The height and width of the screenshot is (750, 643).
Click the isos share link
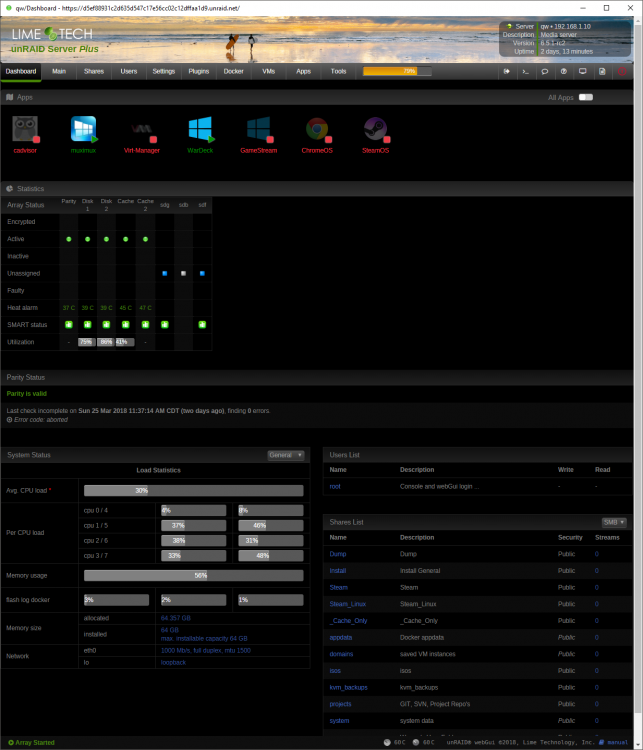tap(335, 671)
